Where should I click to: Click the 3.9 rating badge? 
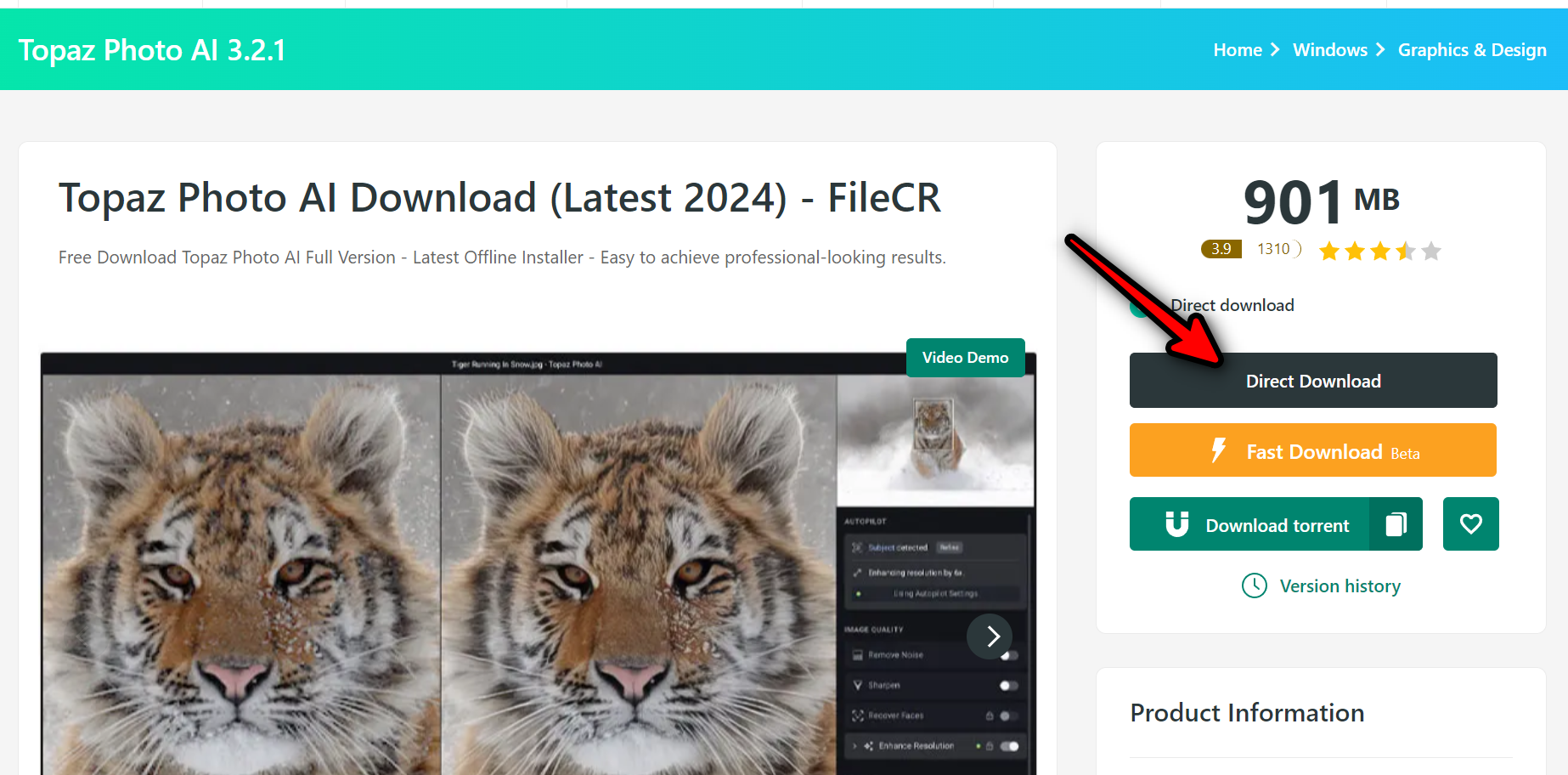(x=1221, y=249)
